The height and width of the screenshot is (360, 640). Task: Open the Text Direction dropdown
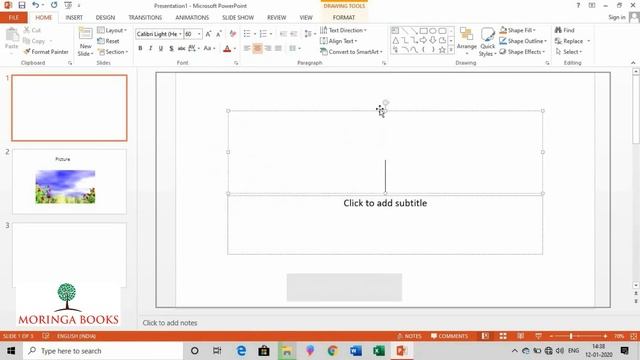click(x=343, y=30)
